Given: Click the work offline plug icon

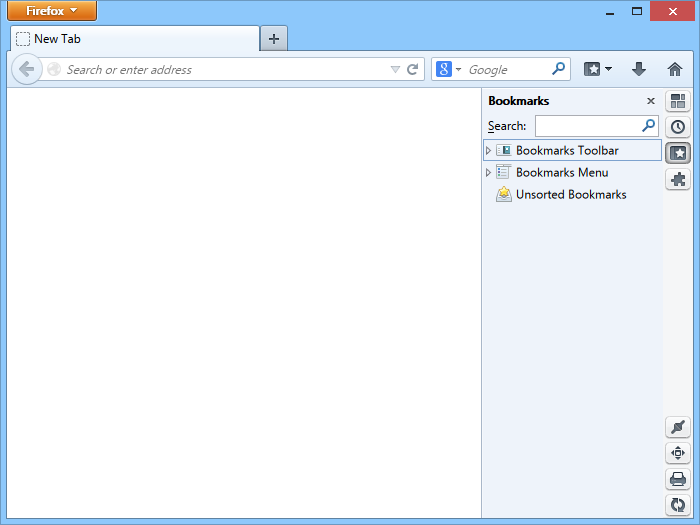Looking at the screenshot, I should pyautogui.click(x=678, y=427).
